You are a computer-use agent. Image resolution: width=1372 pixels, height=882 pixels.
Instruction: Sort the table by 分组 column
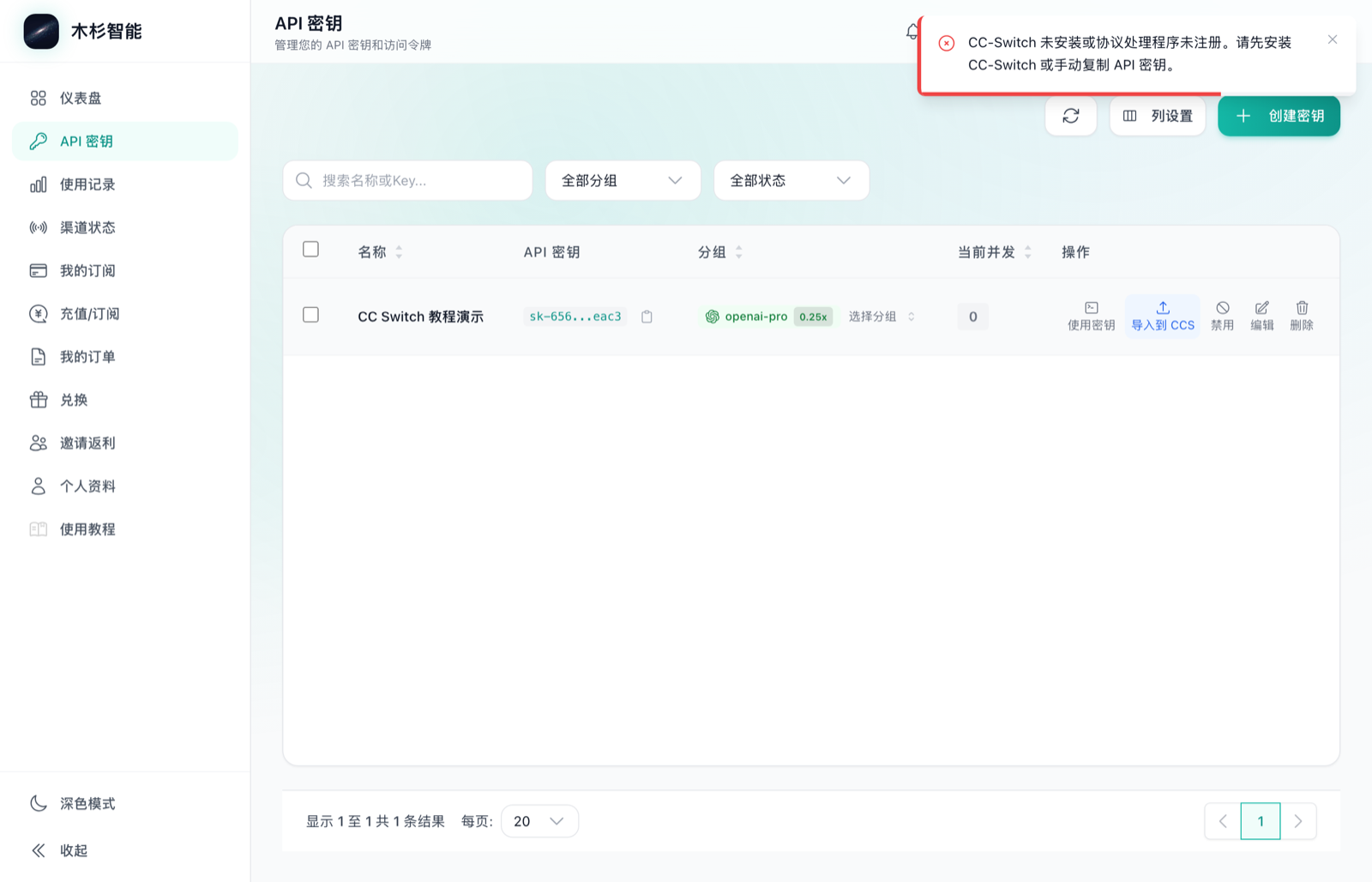coord(720,251)
